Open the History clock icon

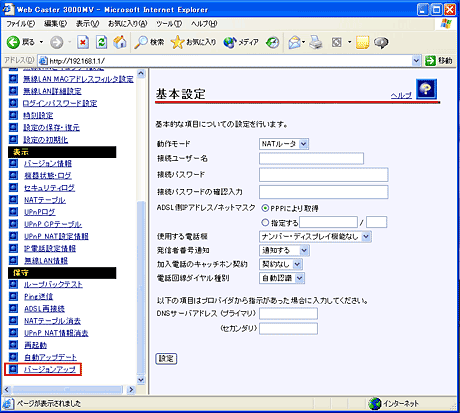272,42
